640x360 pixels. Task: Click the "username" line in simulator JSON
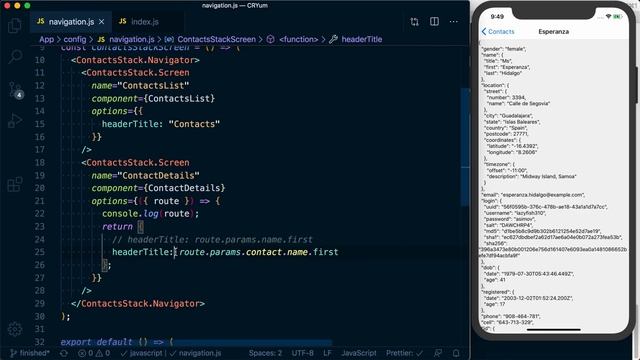tap(515, 213)
